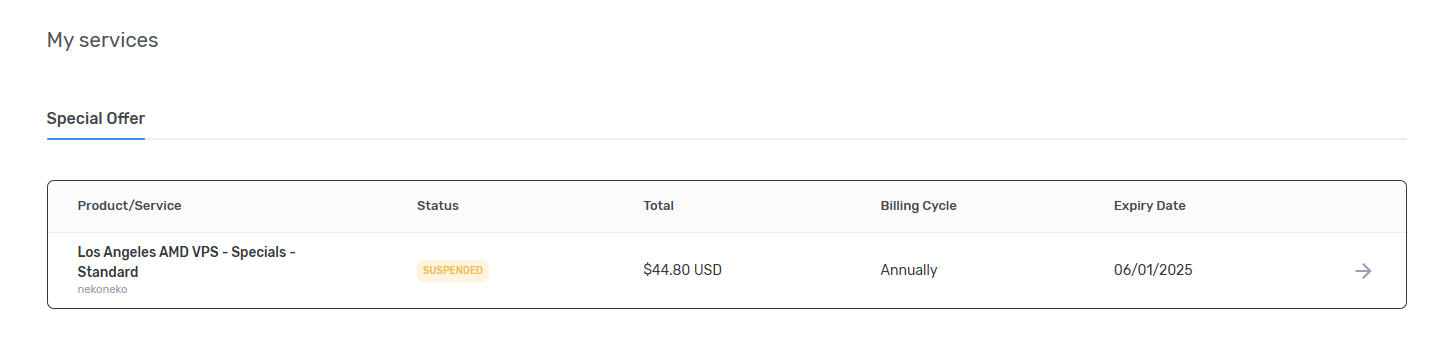Click the USD currency text in Total
Viewport: 1456px width, 360px height.
tap(707, 270)
